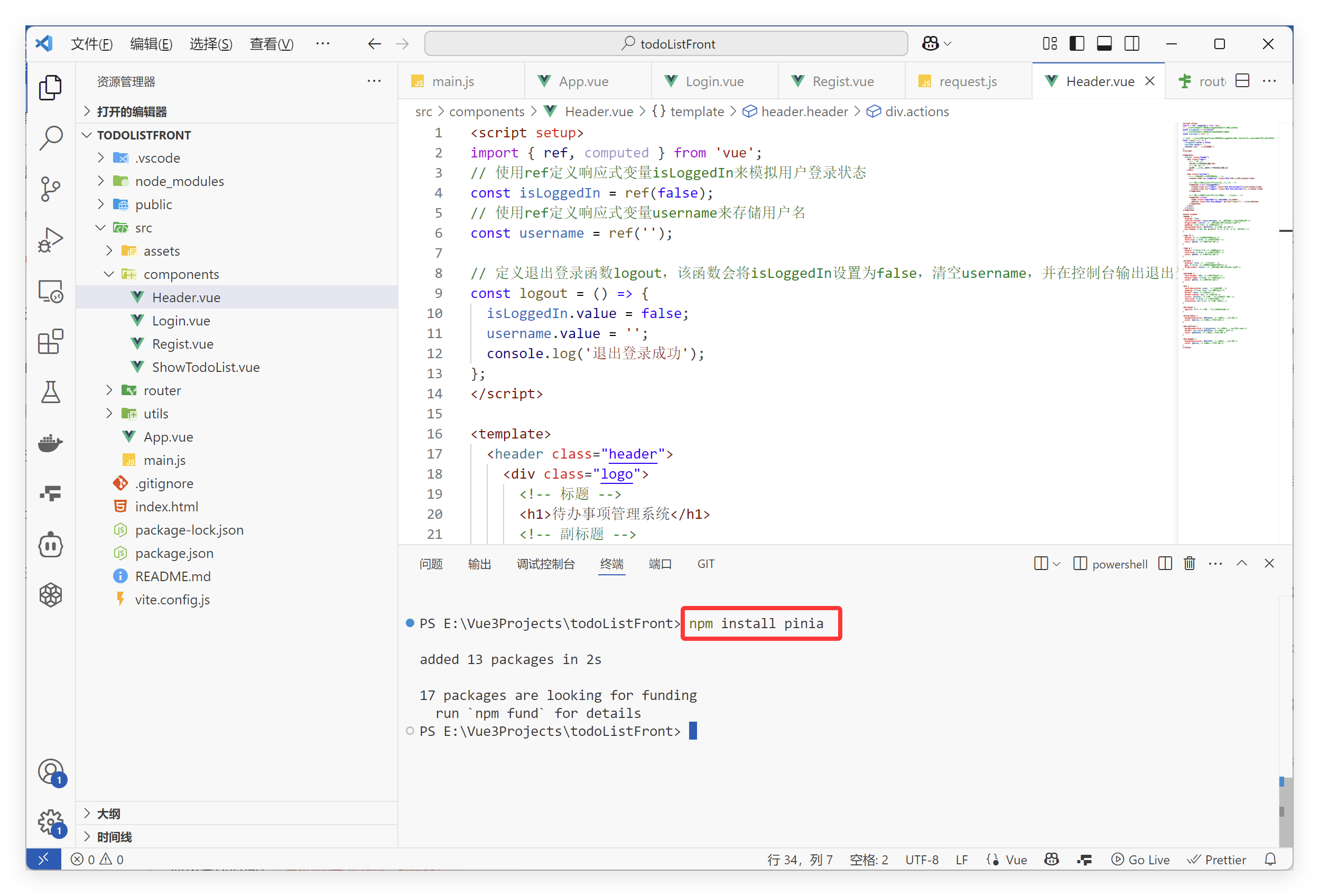
Task: Click the LF end-of-line status item
Action: click(x=961, y=859)
